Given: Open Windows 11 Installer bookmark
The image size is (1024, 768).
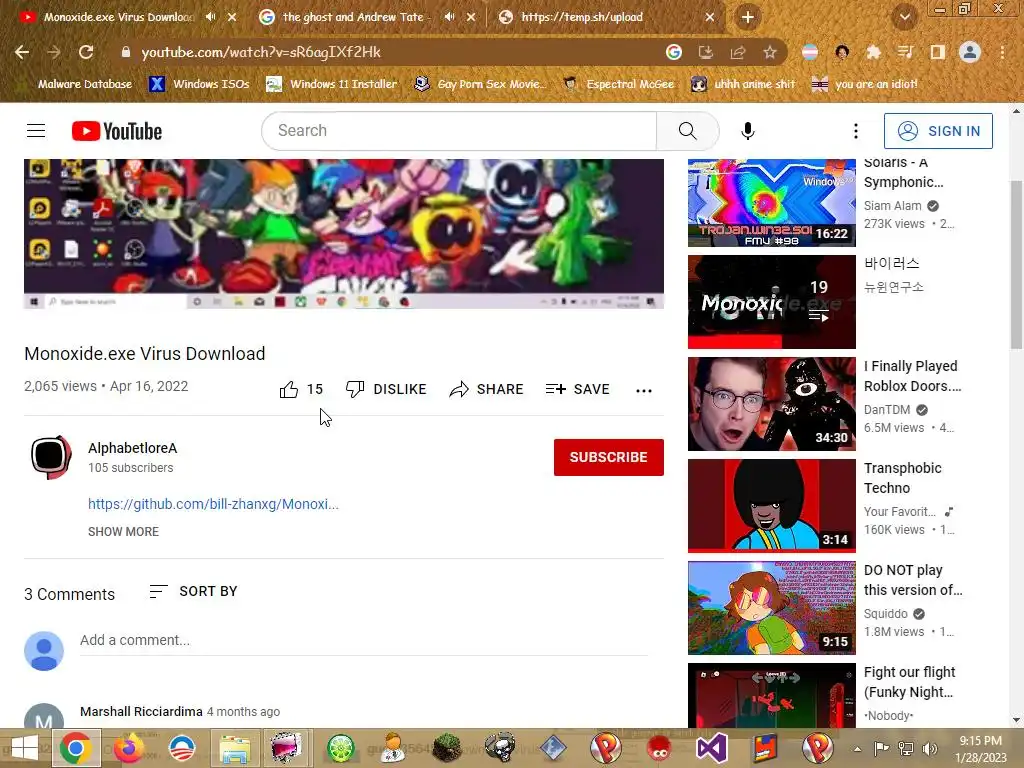Looking at the screenshot, I should point(332,84).
